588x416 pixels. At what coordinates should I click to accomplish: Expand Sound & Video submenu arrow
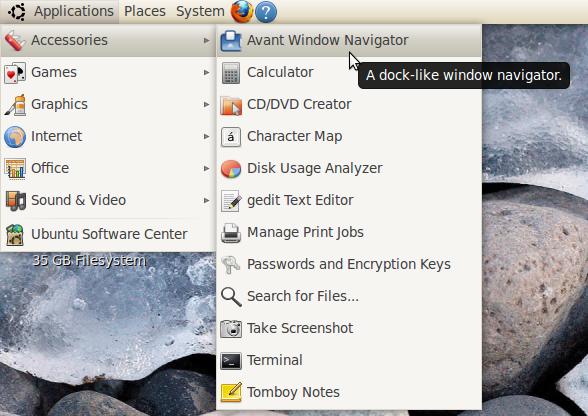click(x=207, y=200)
